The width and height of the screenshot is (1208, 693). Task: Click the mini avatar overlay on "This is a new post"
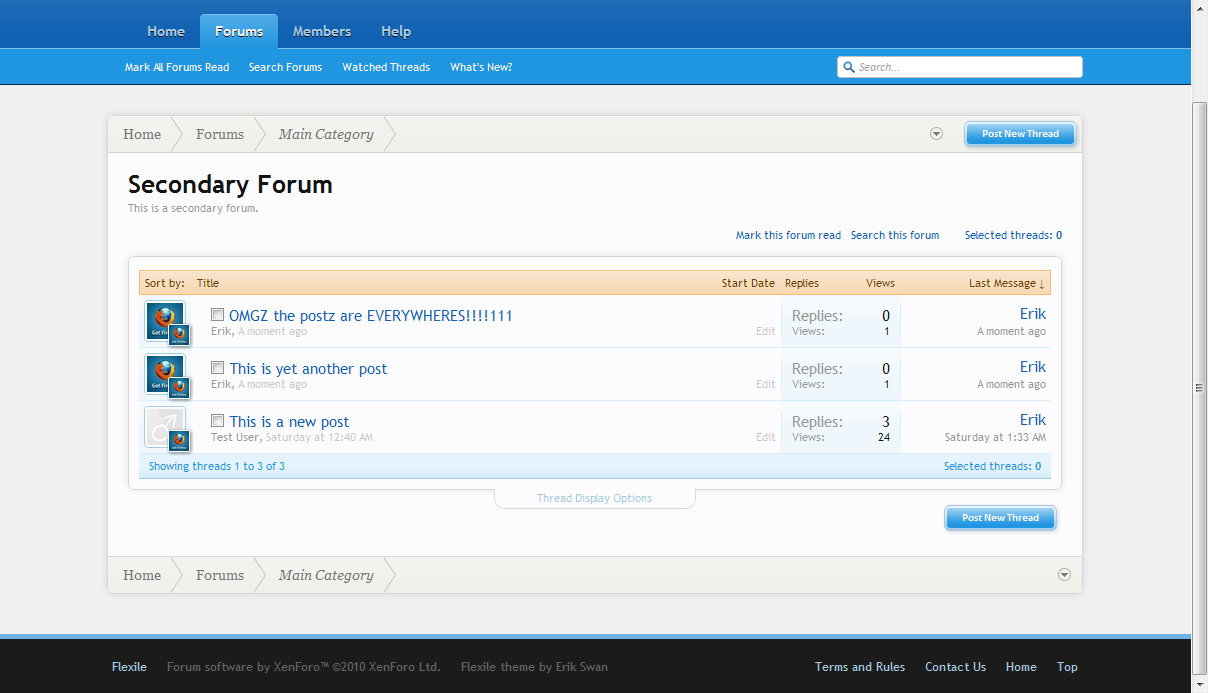[x=179, y=439]
